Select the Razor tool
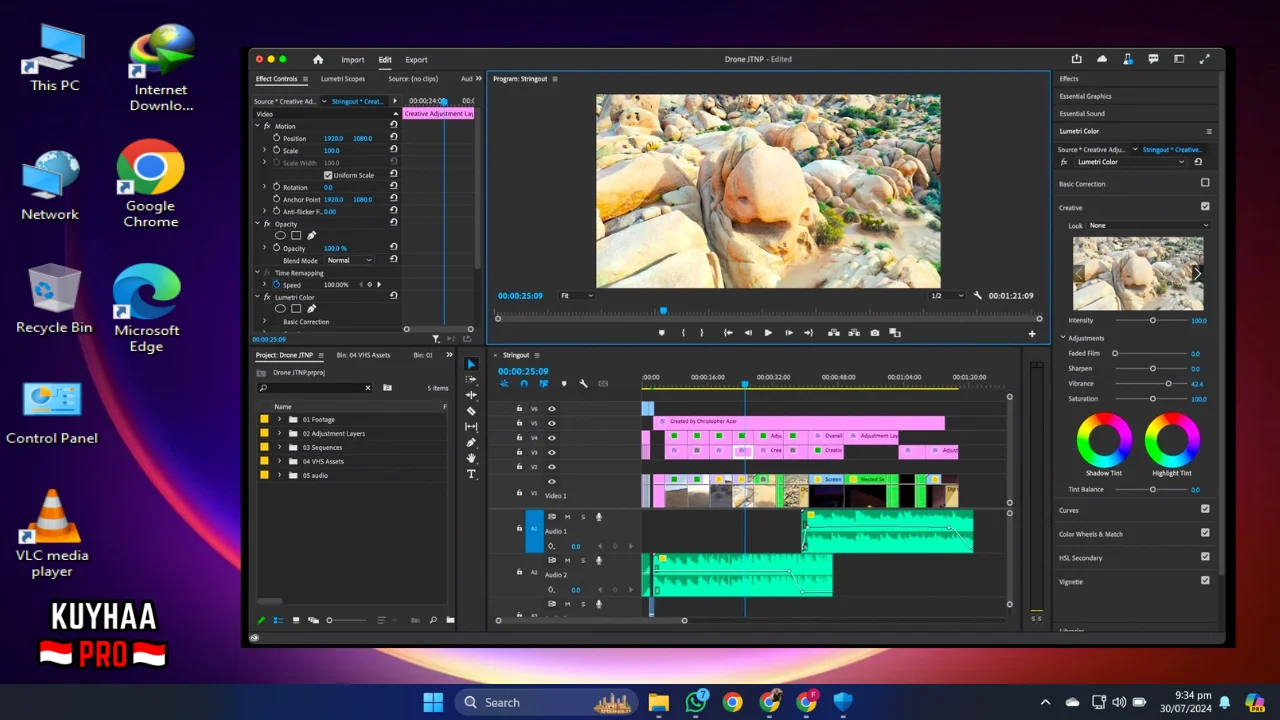1280x720 pixels. tap(471, 411)
